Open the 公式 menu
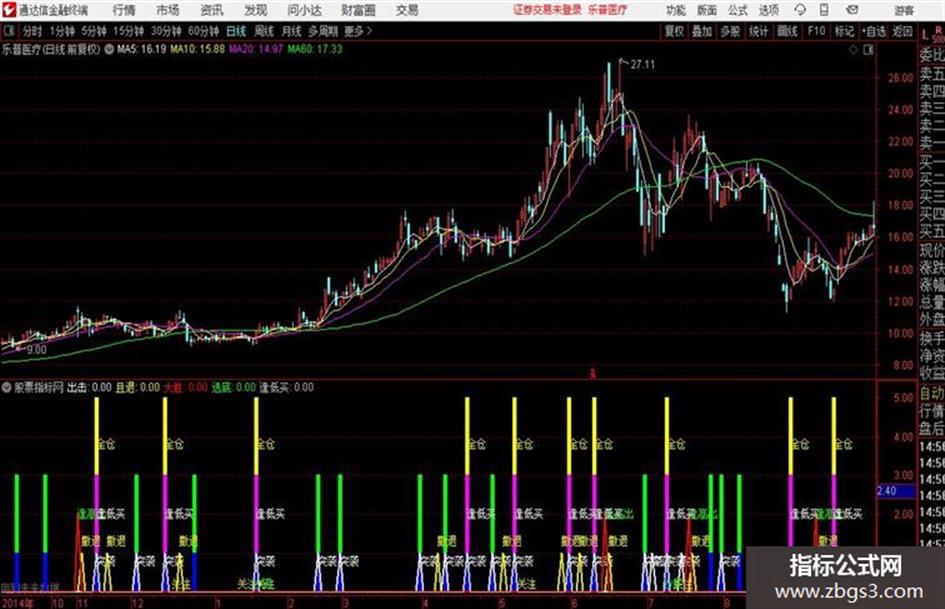Viewport: 945px width, 609px height. (x=738, y=10)
